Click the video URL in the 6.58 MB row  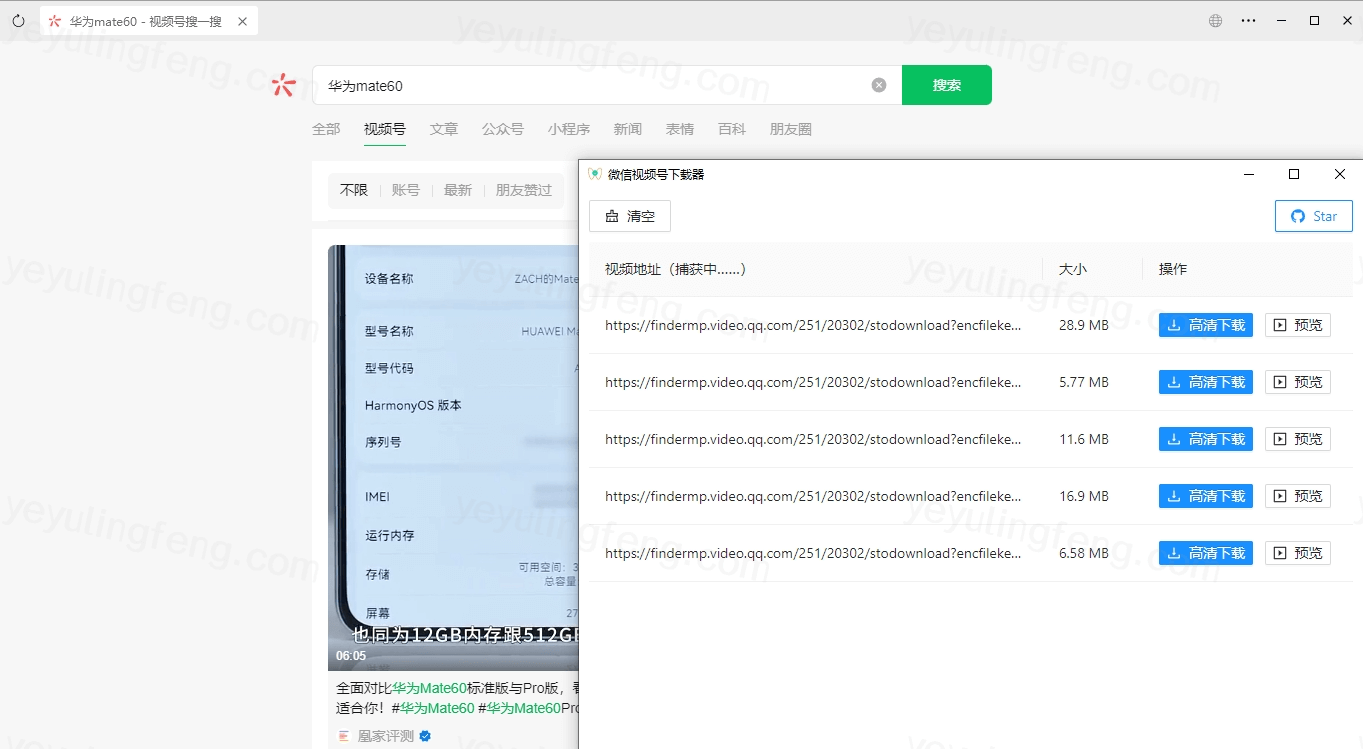click(813, 553)
